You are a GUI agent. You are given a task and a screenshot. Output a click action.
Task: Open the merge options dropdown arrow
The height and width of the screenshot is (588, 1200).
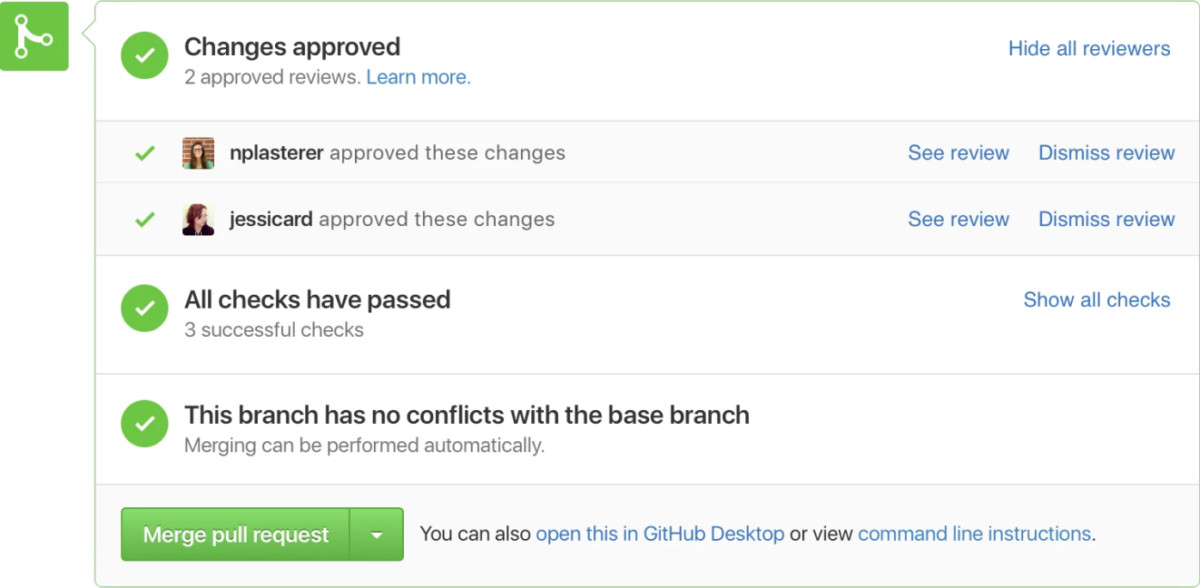377,534
